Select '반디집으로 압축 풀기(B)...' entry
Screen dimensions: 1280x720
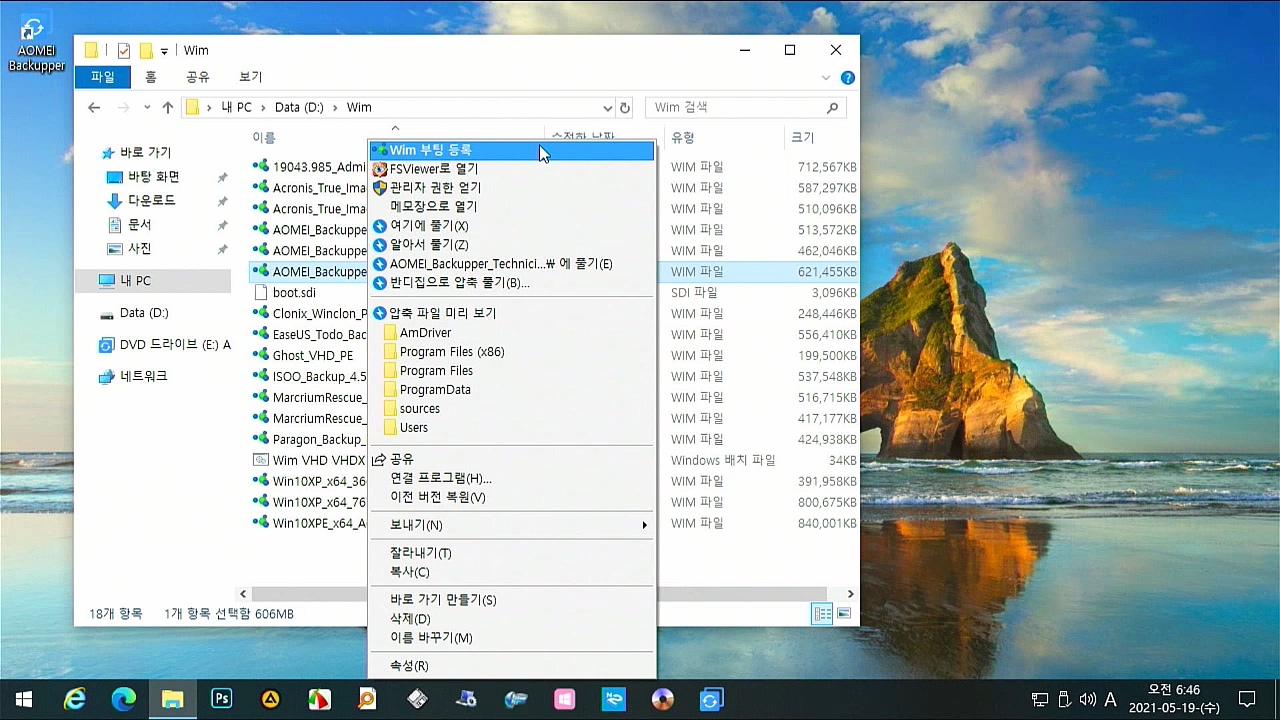click(512, 283)
